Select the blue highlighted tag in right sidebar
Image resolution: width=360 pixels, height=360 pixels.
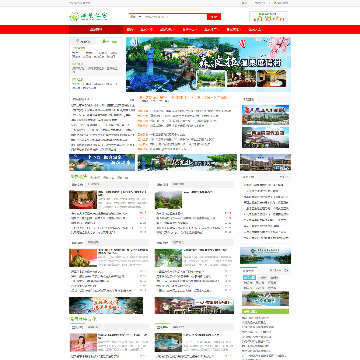[x=249, y=277]
